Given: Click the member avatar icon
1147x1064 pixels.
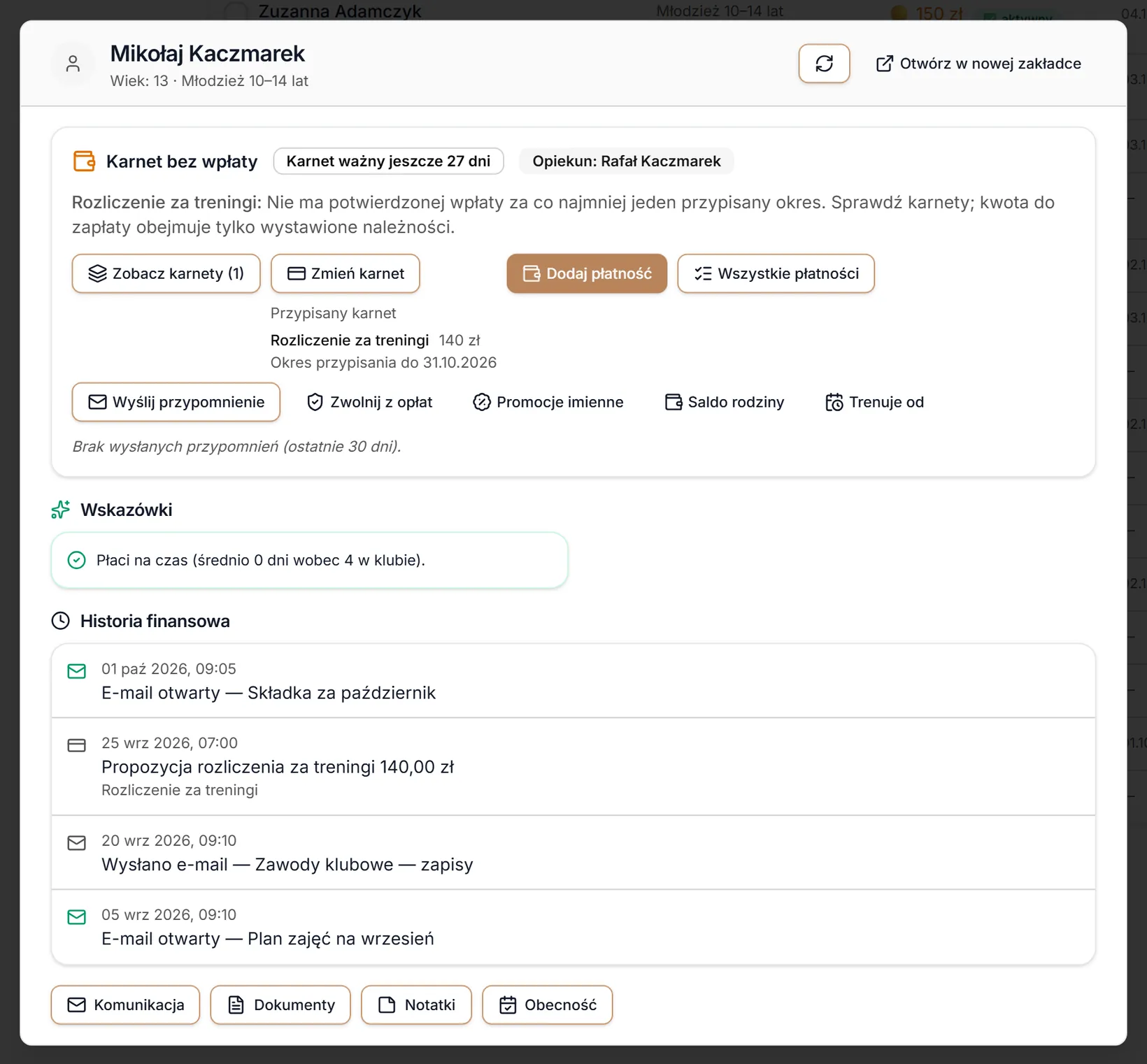Looking at the screenshot, I should [73, 64].
